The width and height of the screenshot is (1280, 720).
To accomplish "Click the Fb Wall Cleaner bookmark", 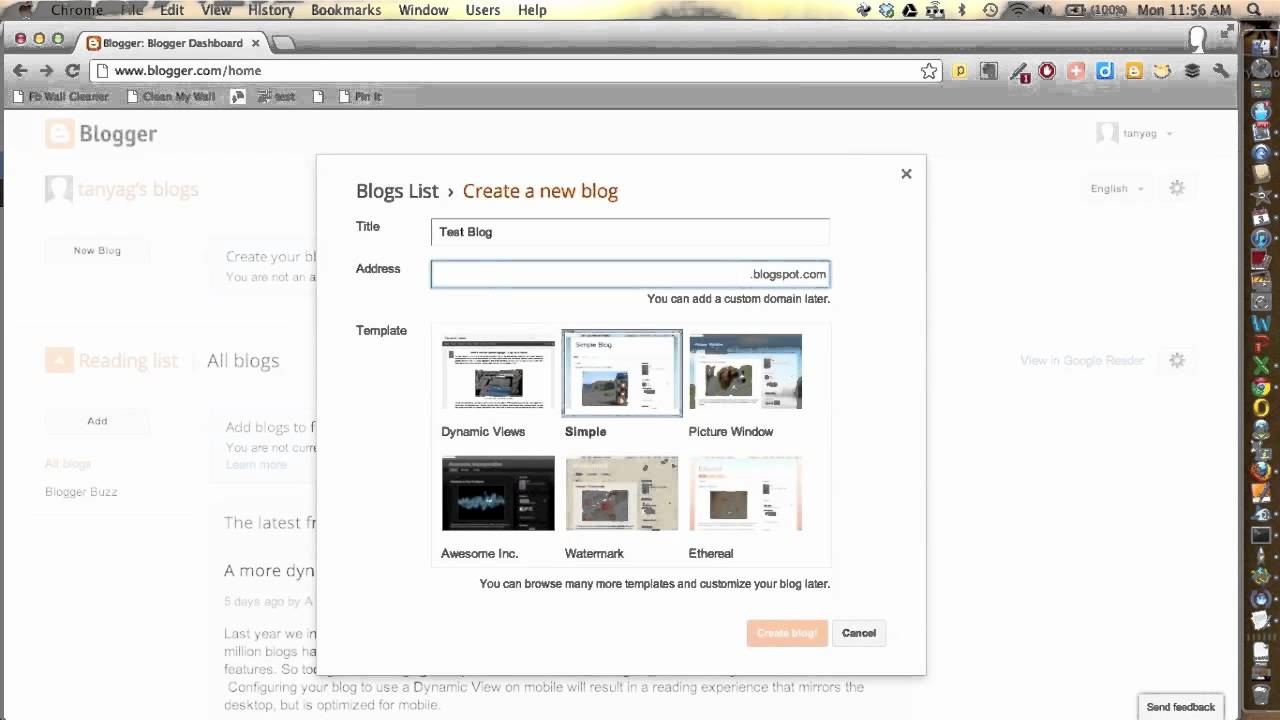I will click(x=60, y=97).
